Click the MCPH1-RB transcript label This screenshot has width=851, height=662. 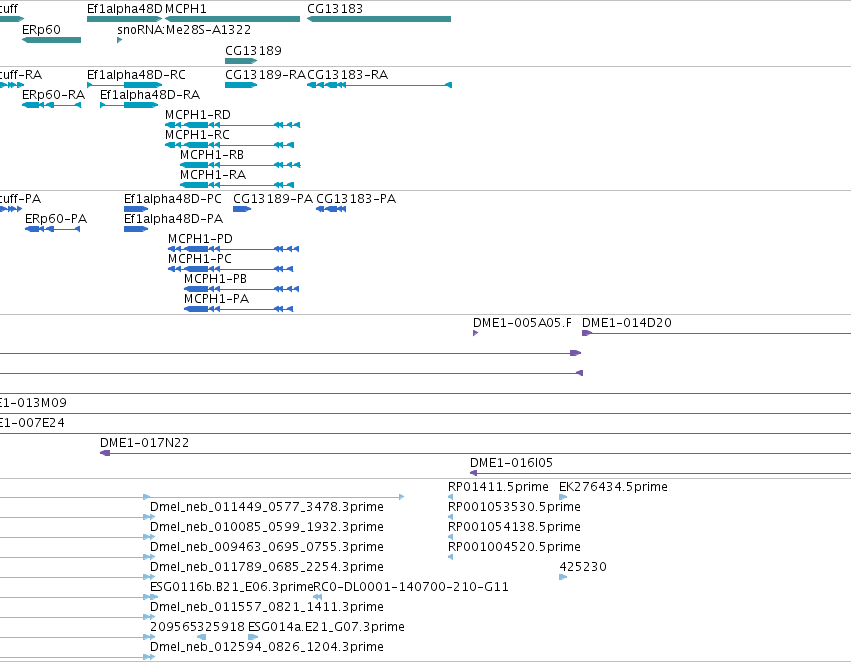[x=212, y=155]
